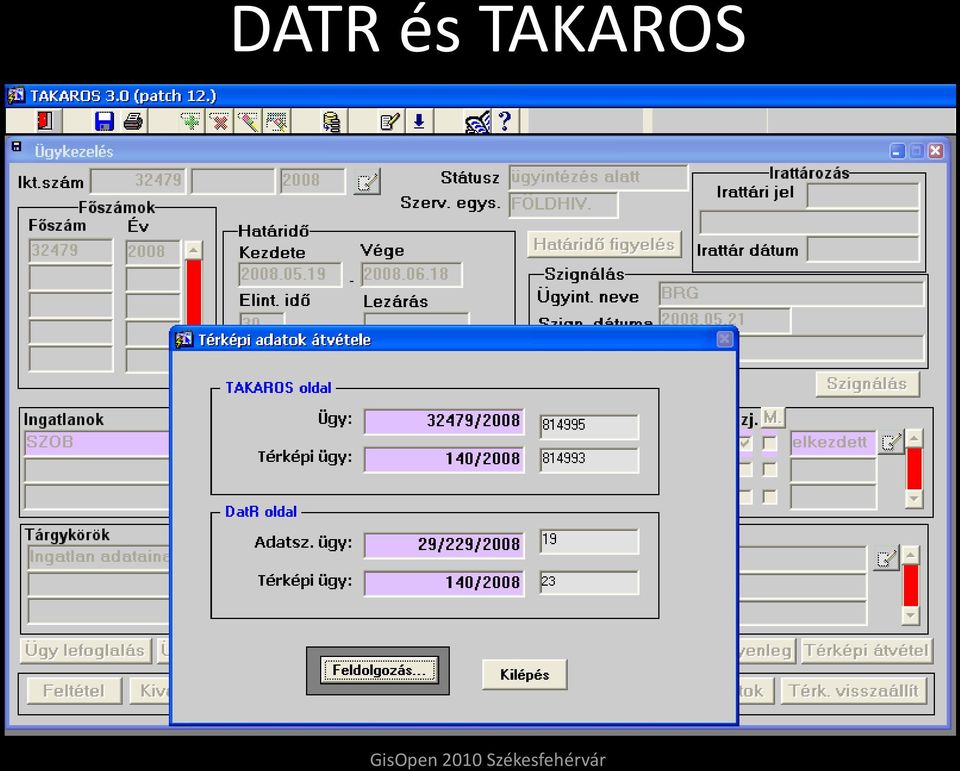Minimize the Ügykezelés child window
Viewport: 960px width, 771px height.
pos(898,151)
